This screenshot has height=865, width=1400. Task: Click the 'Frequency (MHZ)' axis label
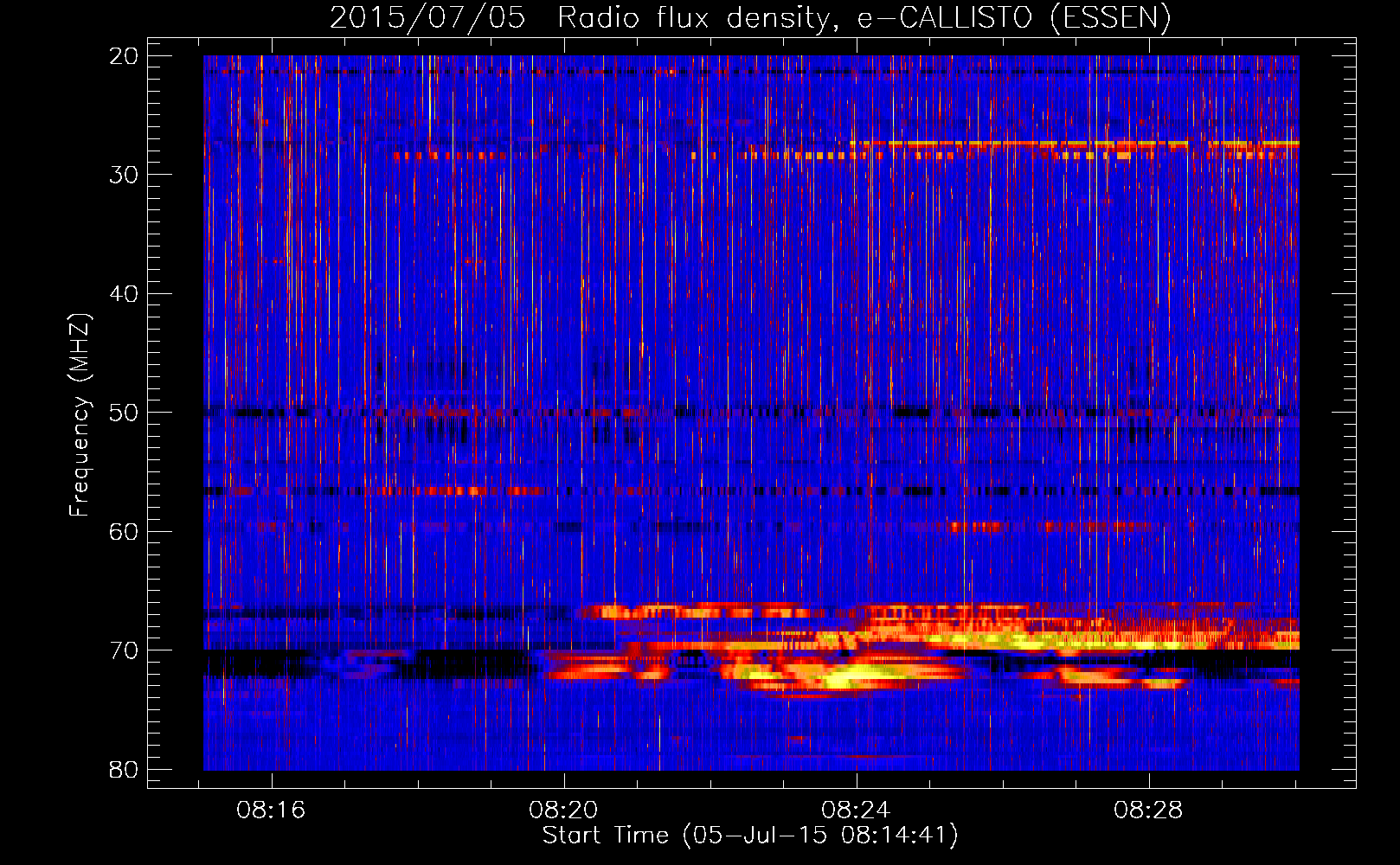[x=80, y=415]
